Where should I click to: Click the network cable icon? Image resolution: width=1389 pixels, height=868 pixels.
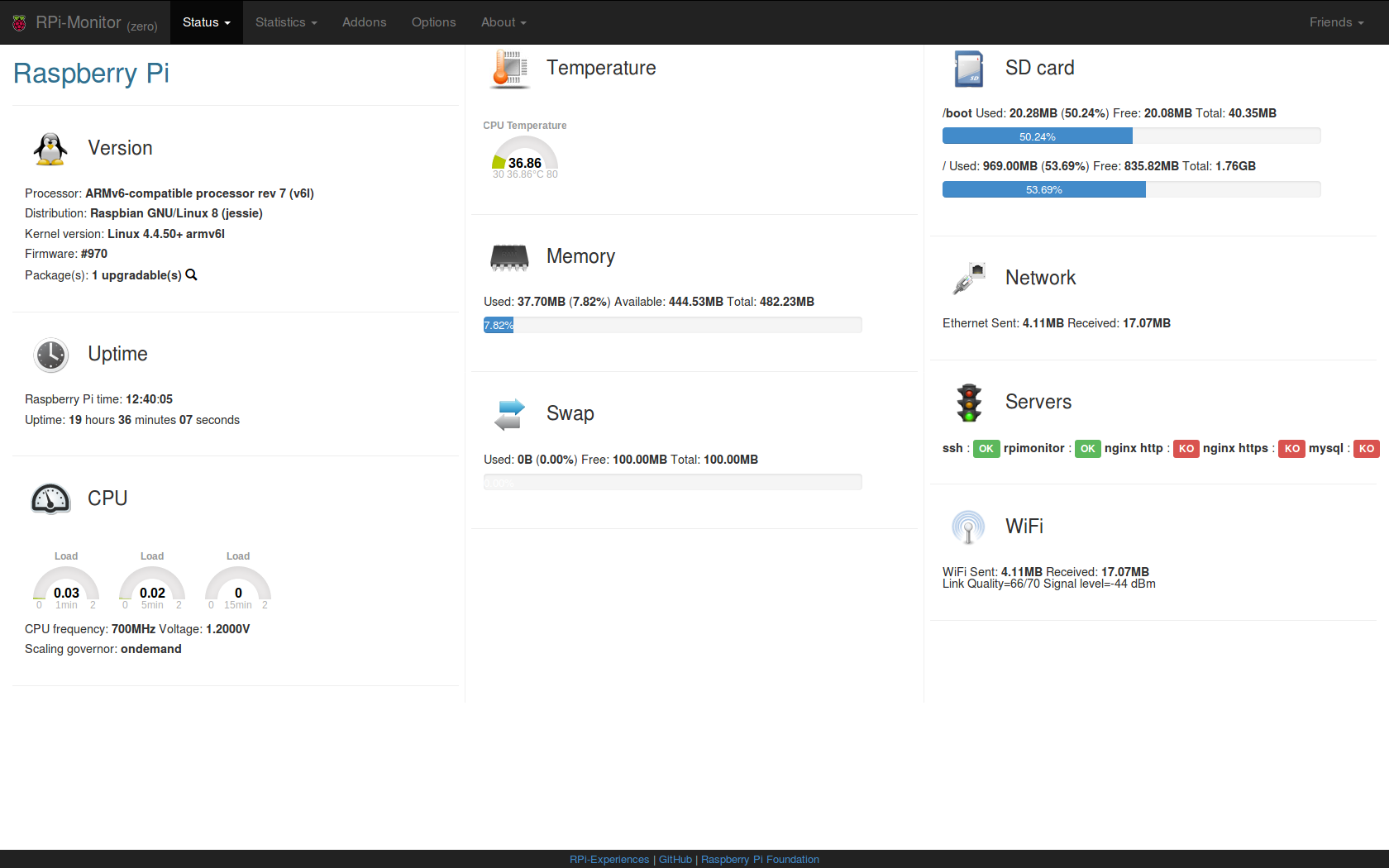968,279
